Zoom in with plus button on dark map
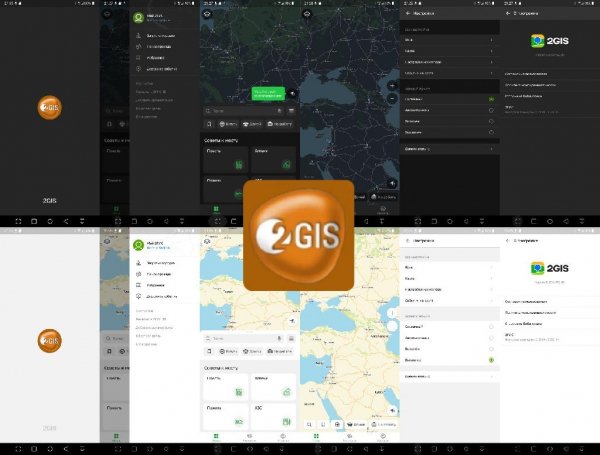The width and height of the screenshot is (600, 455). tap(392, 86)
